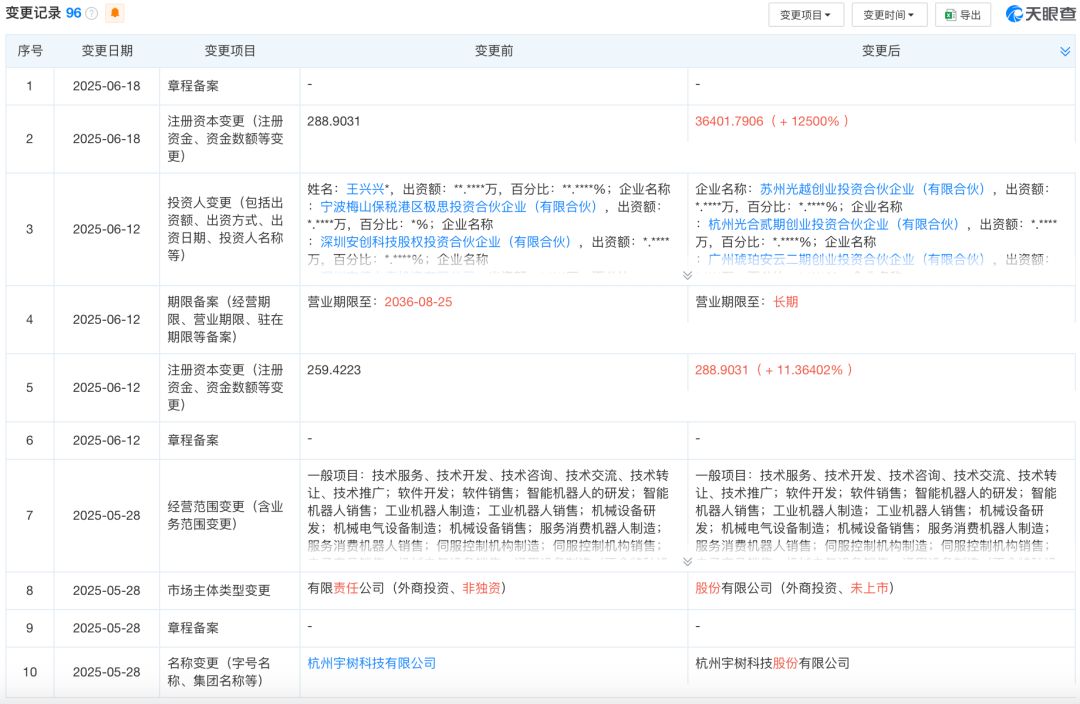Open 苏州光越创业投资合伙企业 link
Viewport: 1080px width, 704px height.
[x=872, y=189]
